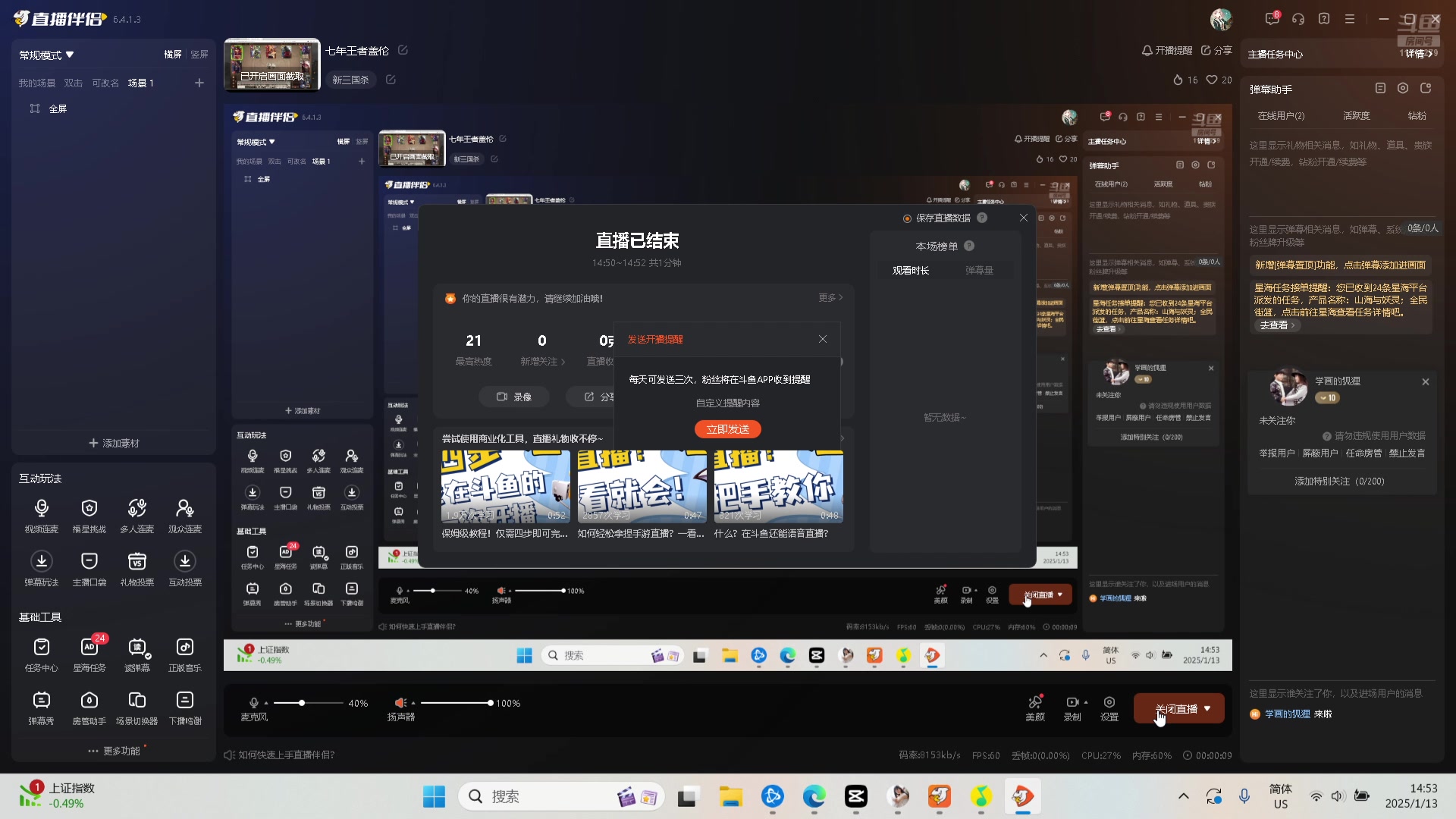
Task: Open the help question-mark icon in title bar
Action: pos(1324,19)
